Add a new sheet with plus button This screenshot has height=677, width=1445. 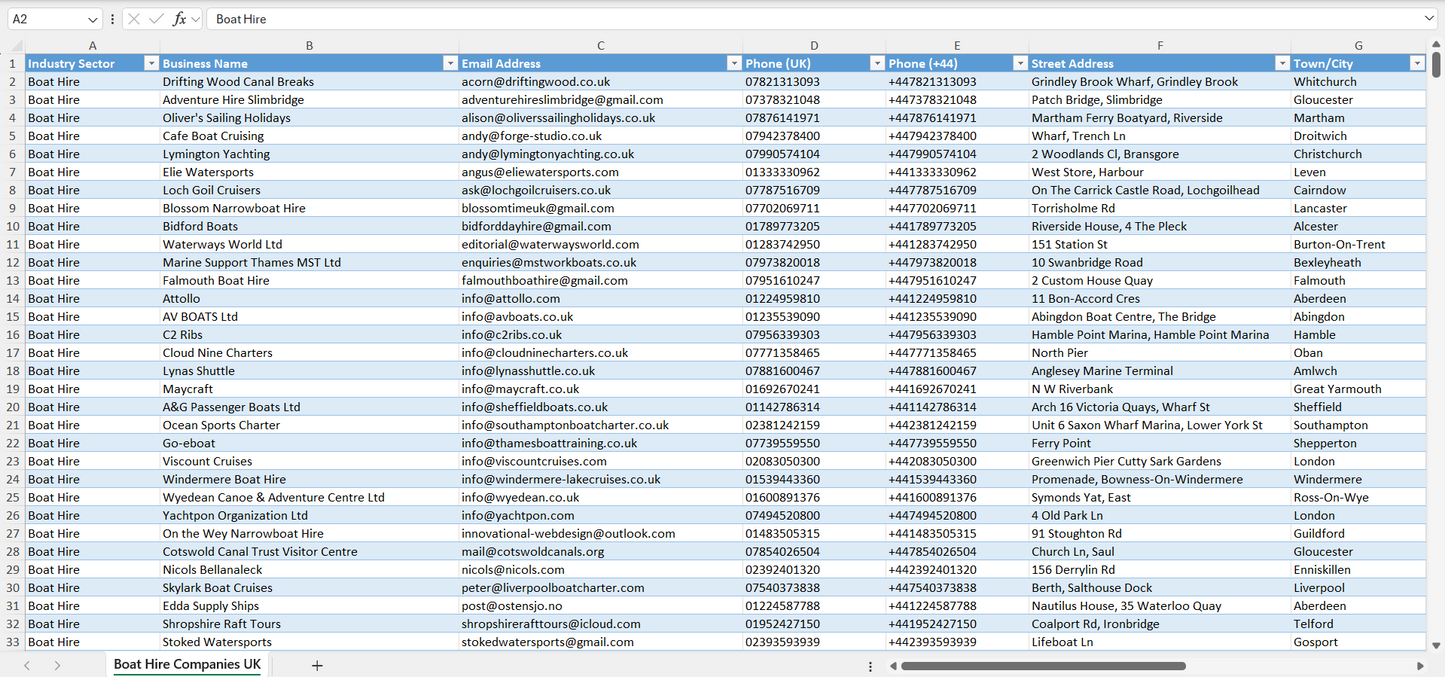coord(317,665)
